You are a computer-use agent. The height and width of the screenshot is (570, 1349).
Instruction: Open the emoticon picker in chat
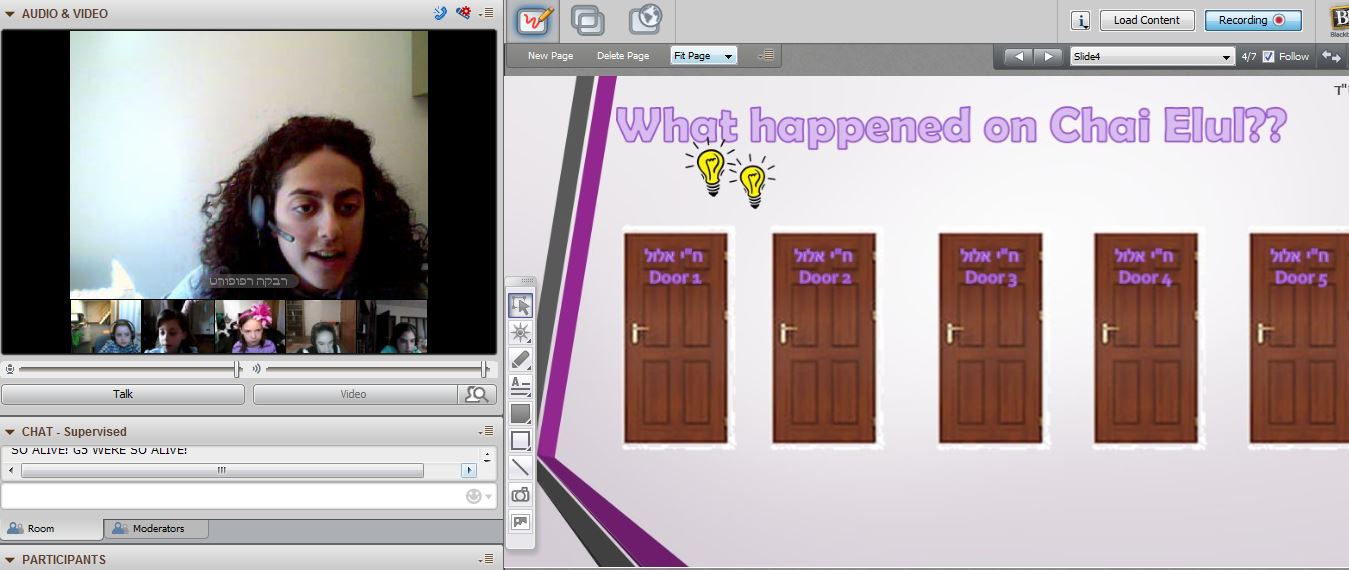point(478,496)
